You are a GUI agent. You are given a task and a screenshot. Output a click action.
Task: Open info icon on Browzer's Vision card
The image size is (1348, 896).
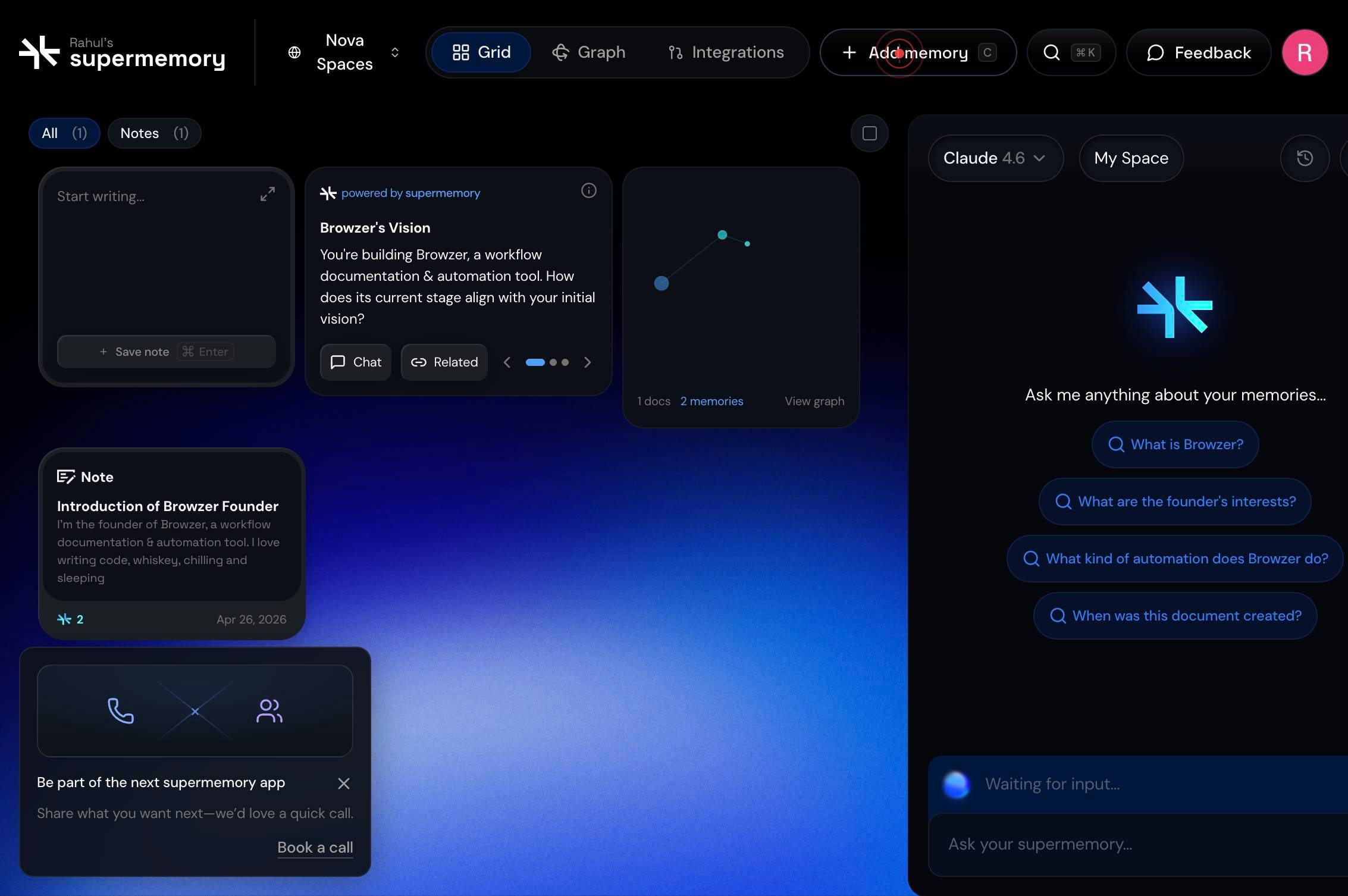click(x=589, y=190)
